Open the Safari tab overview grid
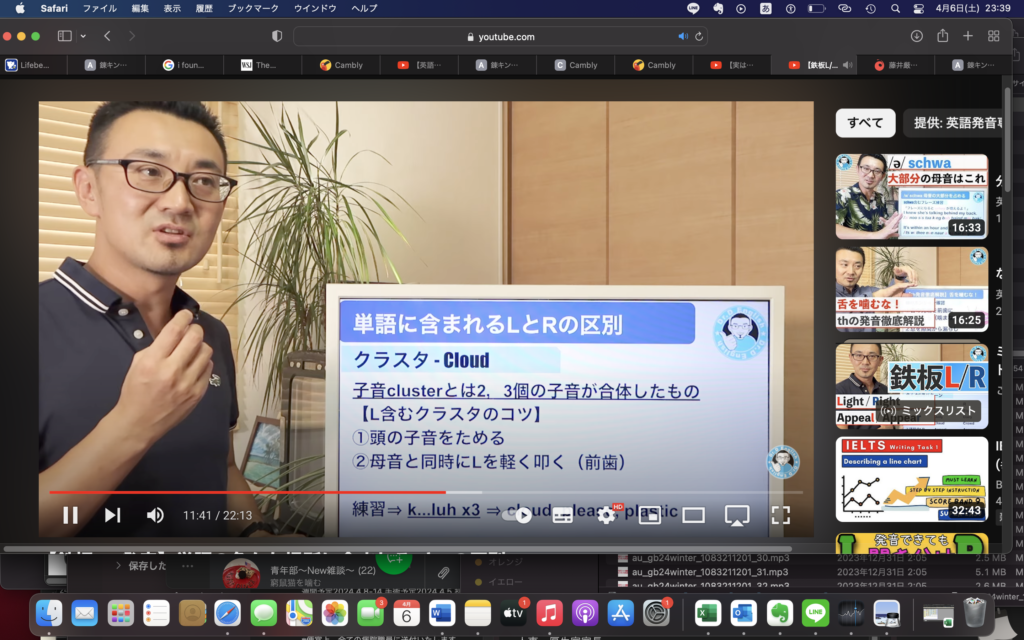This screenshot has width=1024, height=640. [x=994, y=34]
